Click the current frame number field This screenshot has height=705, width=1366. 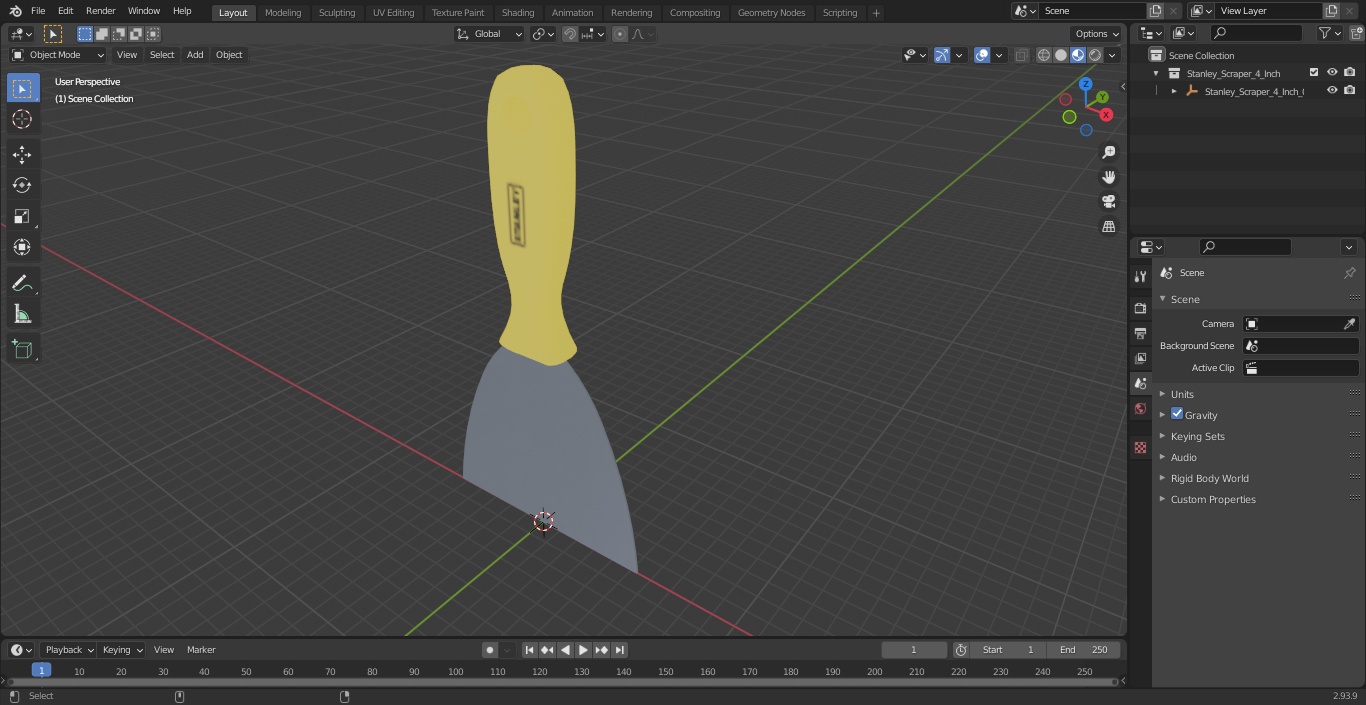click(914, 650)
